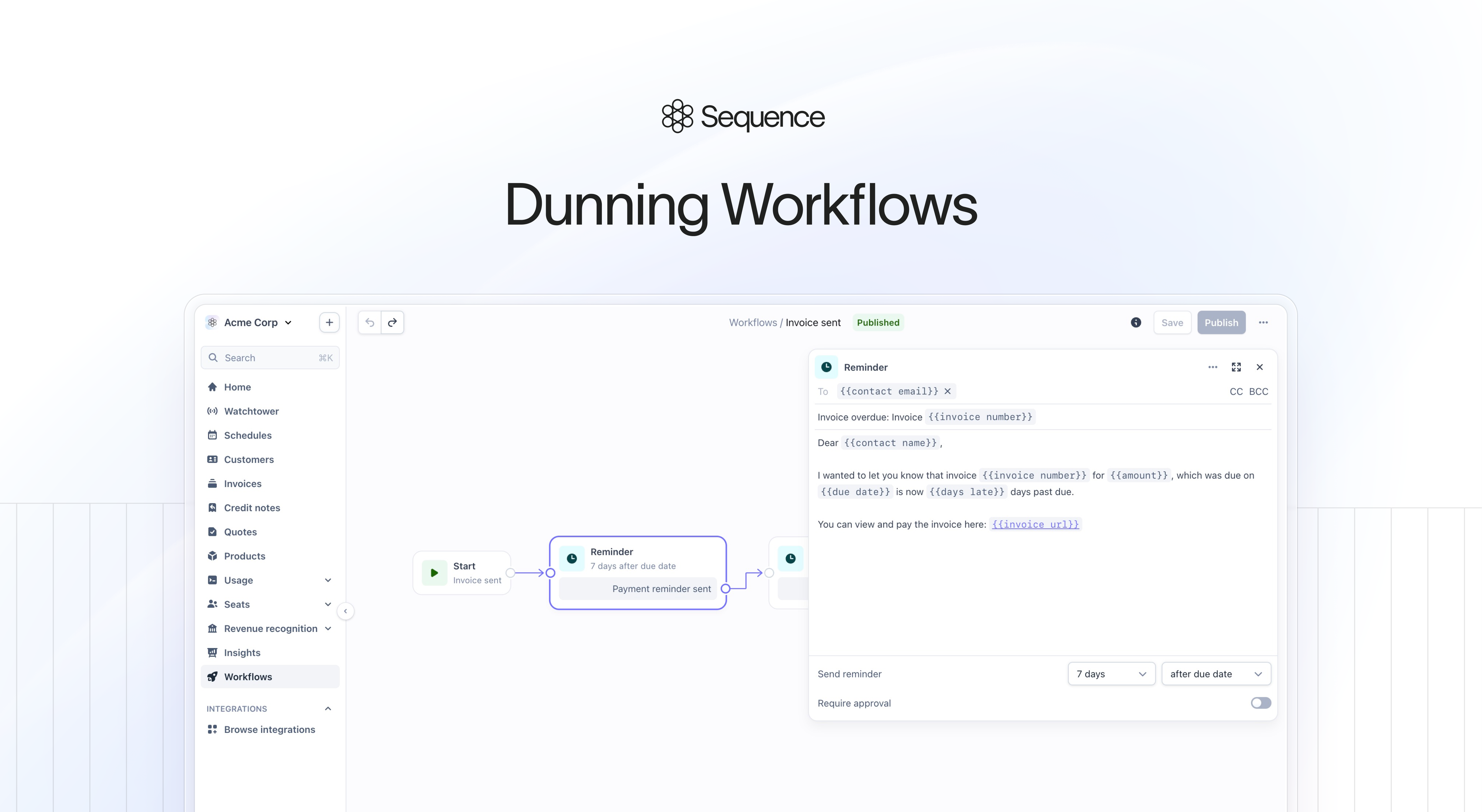The image size is (1482, 812).
Task: Click the info icon in toolbar
Action: (1136, 322)
